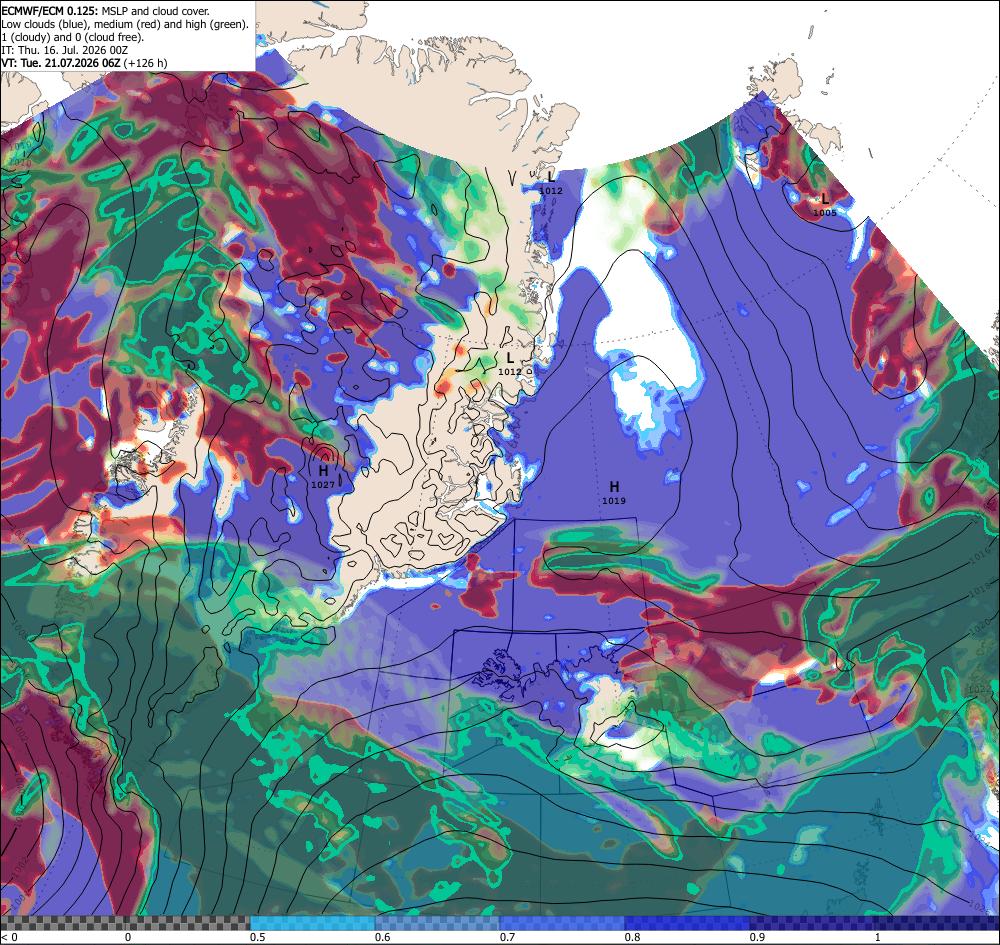Pick the 0.7–0.8 blue colorbar segment
Image resolution: width=1000 pixels, height=945 pixels.
562,923
